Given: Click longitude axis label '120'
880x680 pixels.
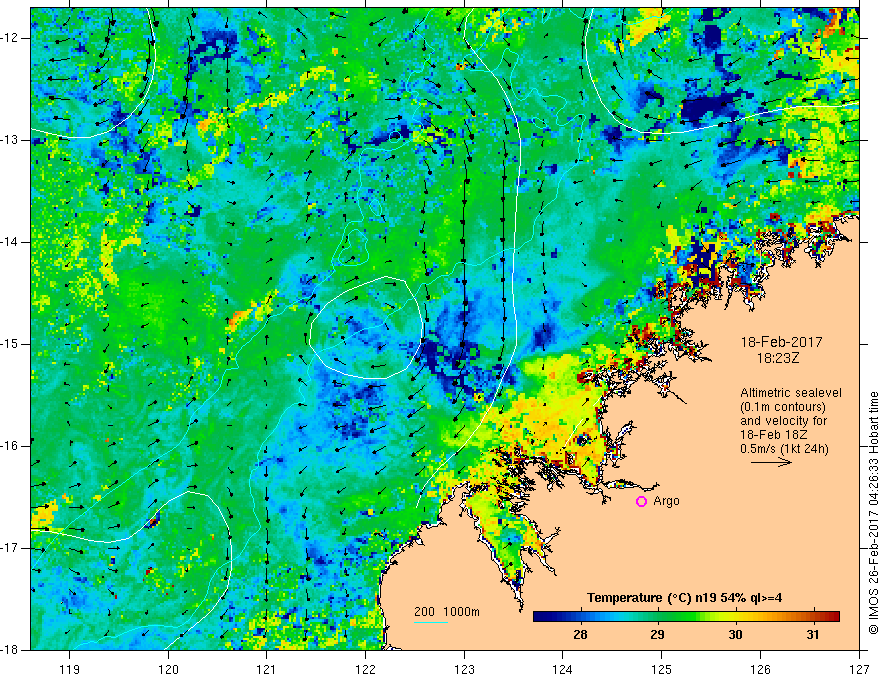Looking at the screenshot, I should pos(168,669).
